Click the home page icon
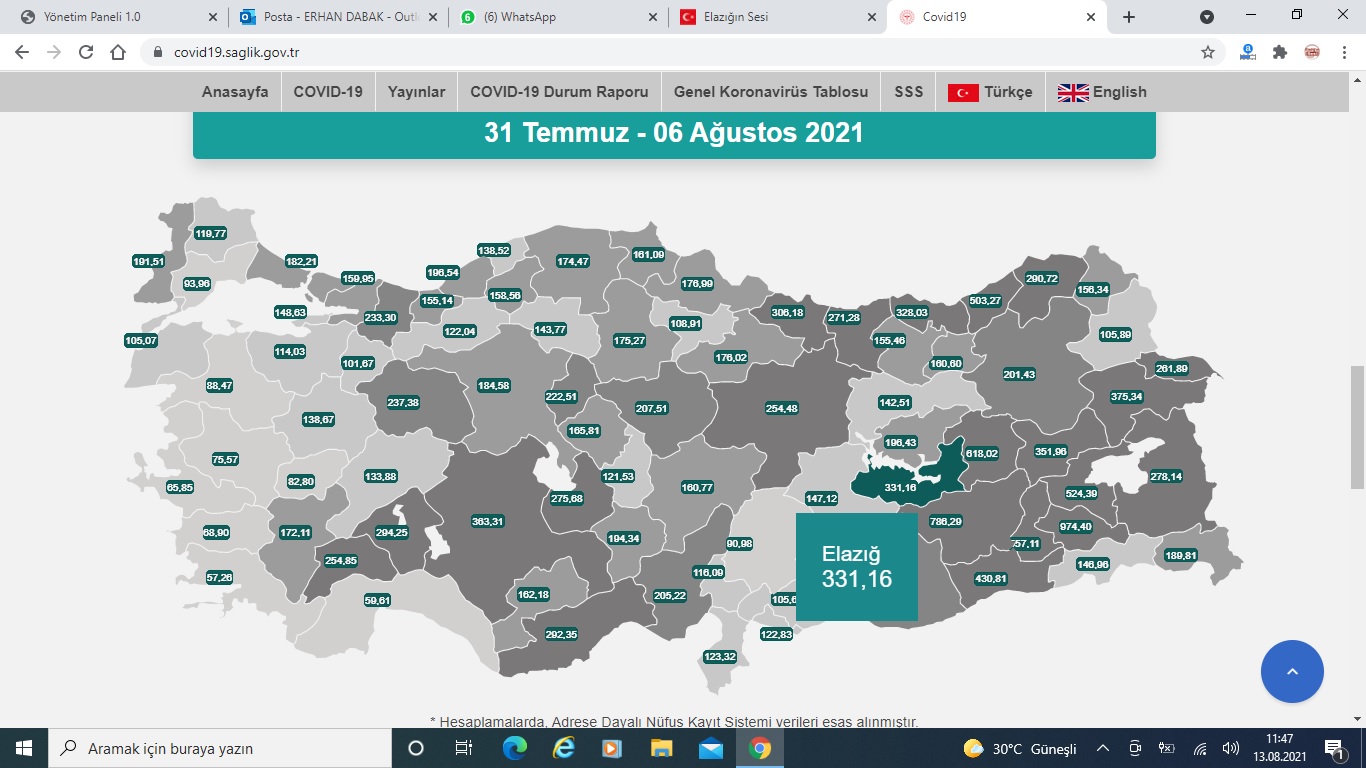The width and height of the screenshot is (1366, 768). click(118, 53)
